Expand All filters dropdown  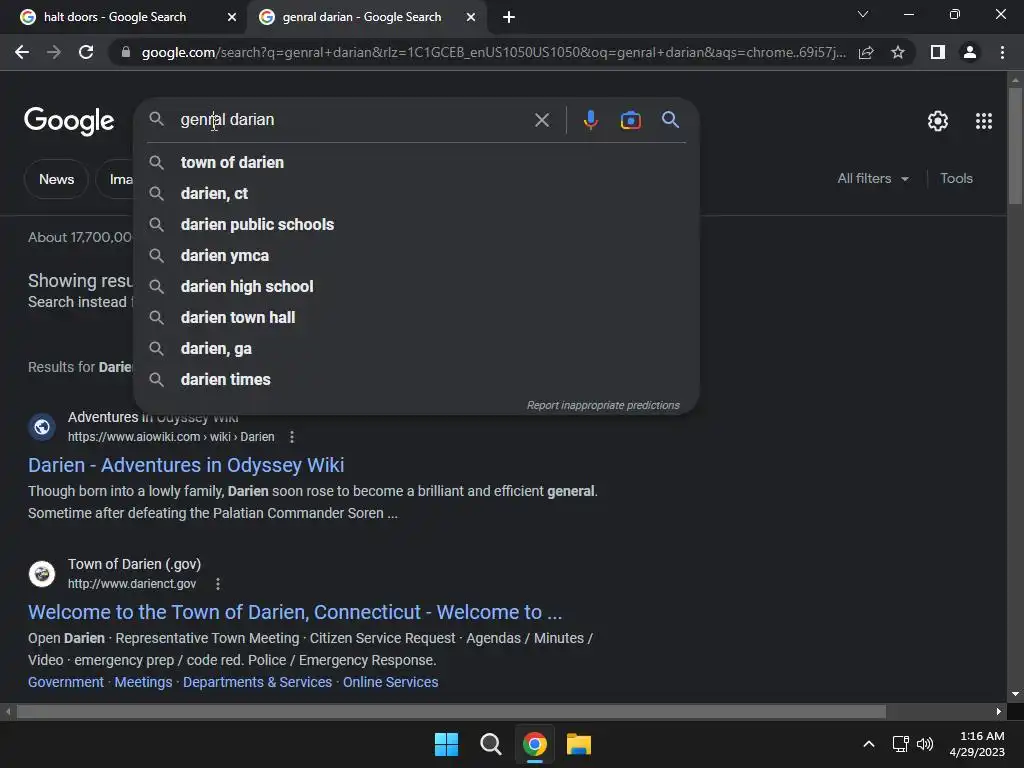[873, 178]
